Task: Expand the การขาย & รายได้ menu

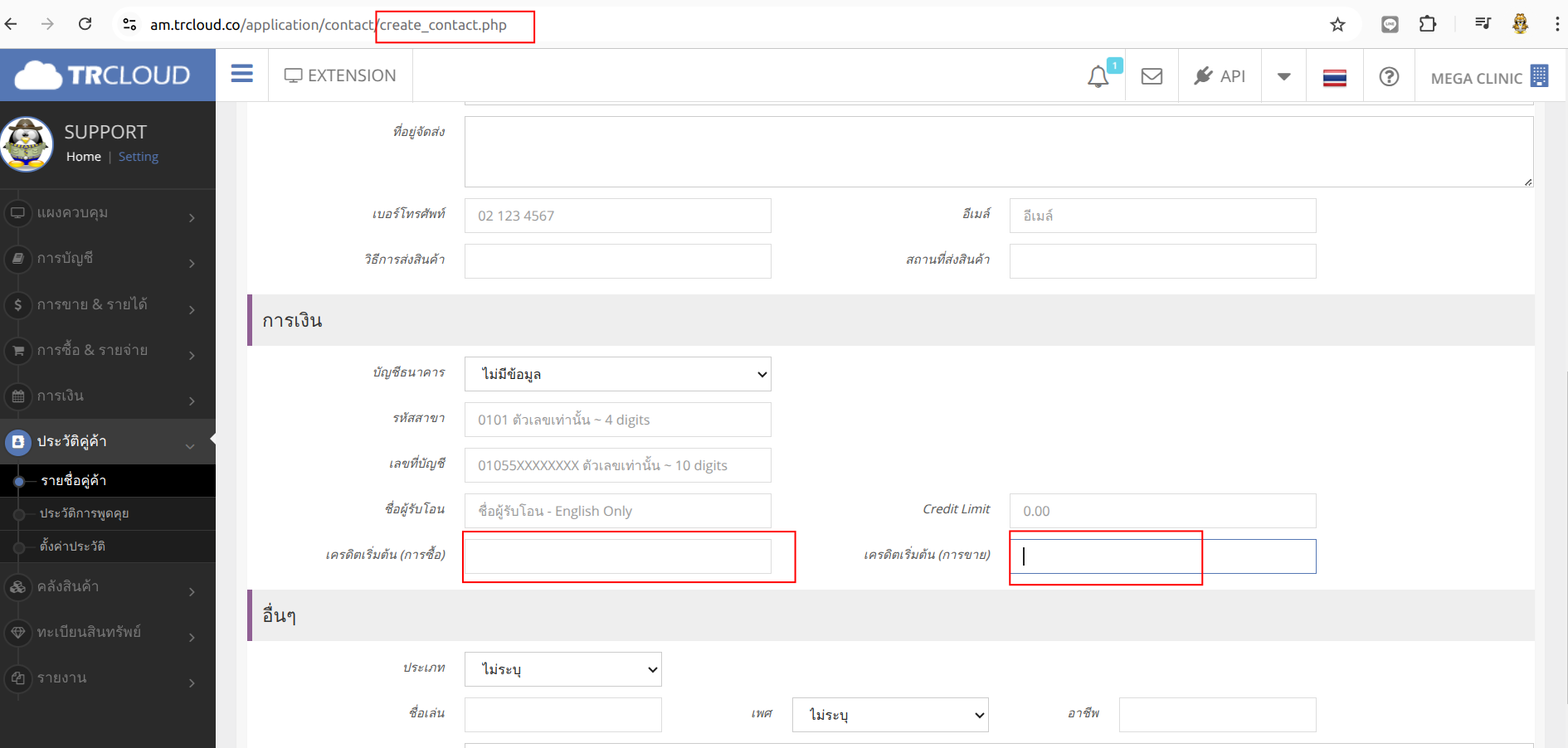Action: coord(108,304)
